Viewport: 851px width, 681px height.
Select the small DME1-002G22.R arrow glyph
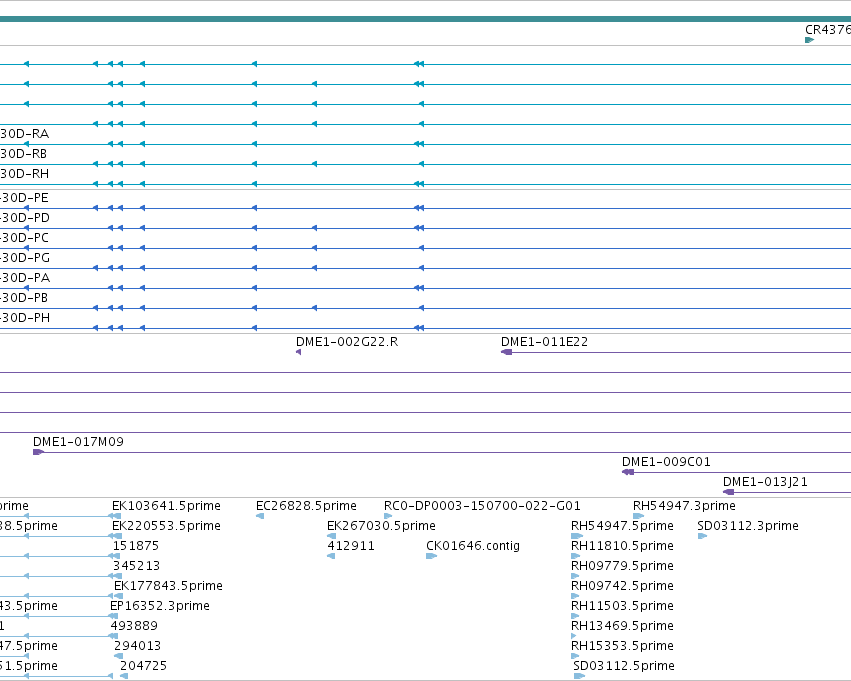pos(299,352)
